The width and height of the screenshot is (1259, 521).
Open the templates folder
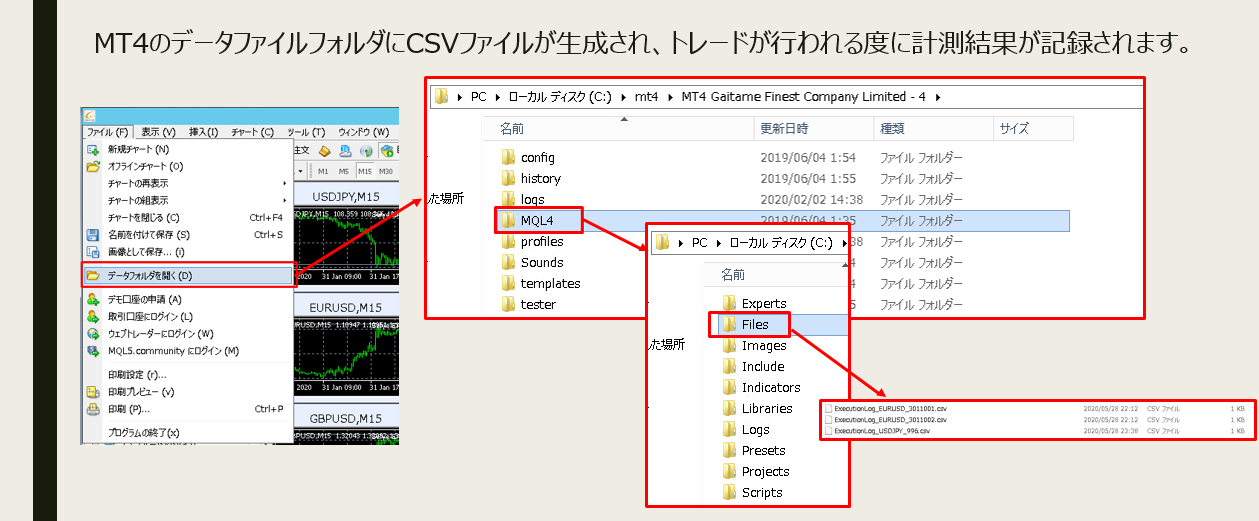(x=550, y=283)
